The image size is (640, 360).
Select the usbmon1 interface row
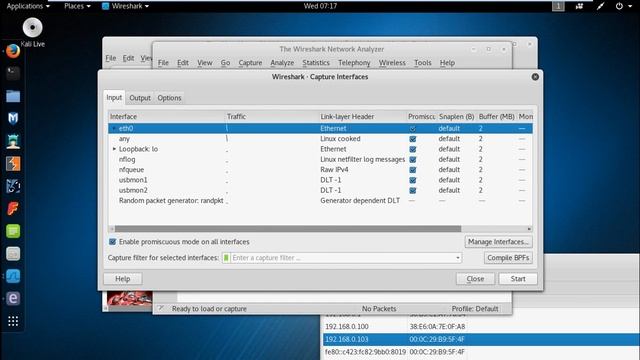coord(320,180)
